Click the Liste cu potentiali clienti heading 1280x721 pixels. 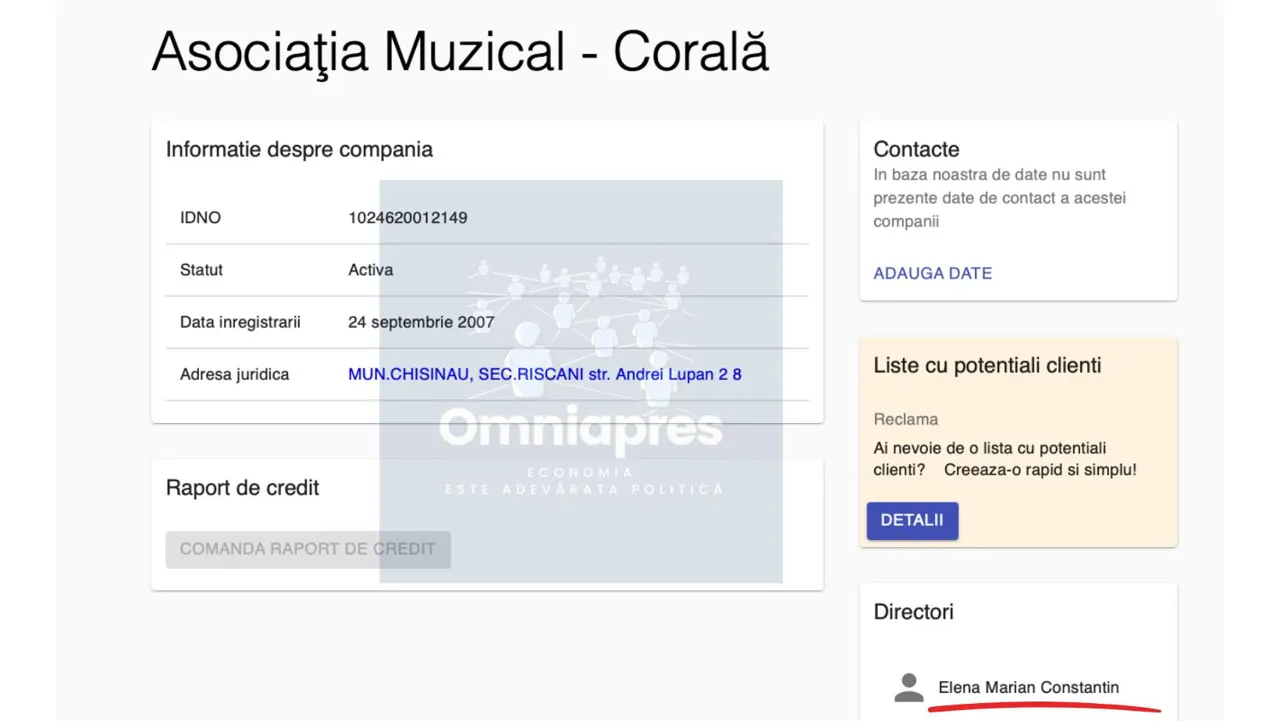[987, 366]
